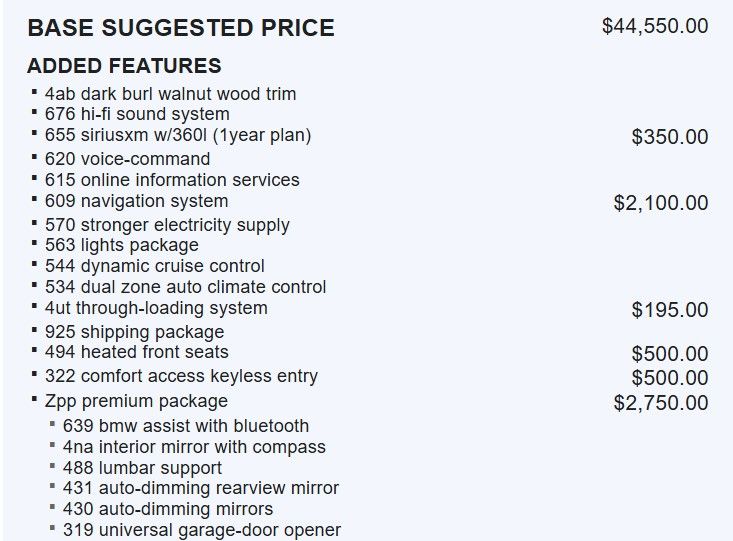Click the $195.00 through-loading price

point(669,310)
